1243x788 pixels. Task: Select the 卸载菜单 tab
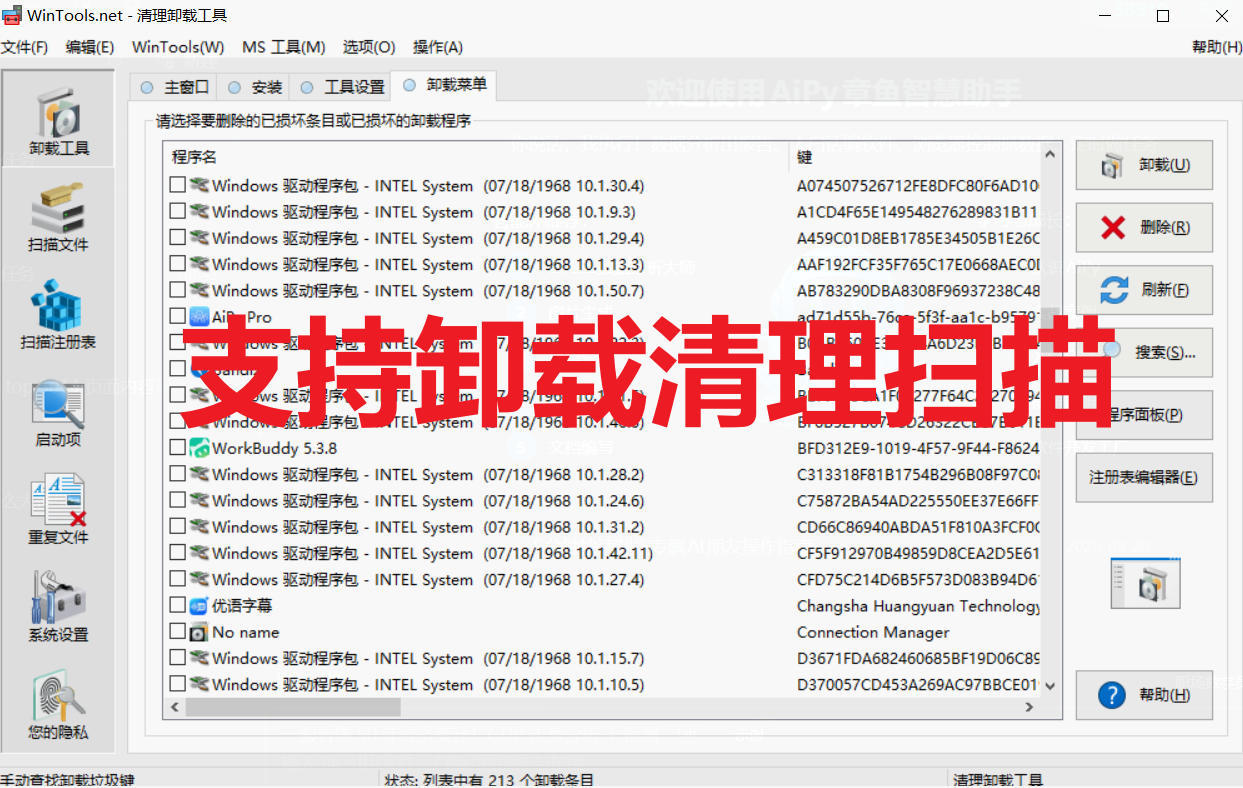[443, 85]
